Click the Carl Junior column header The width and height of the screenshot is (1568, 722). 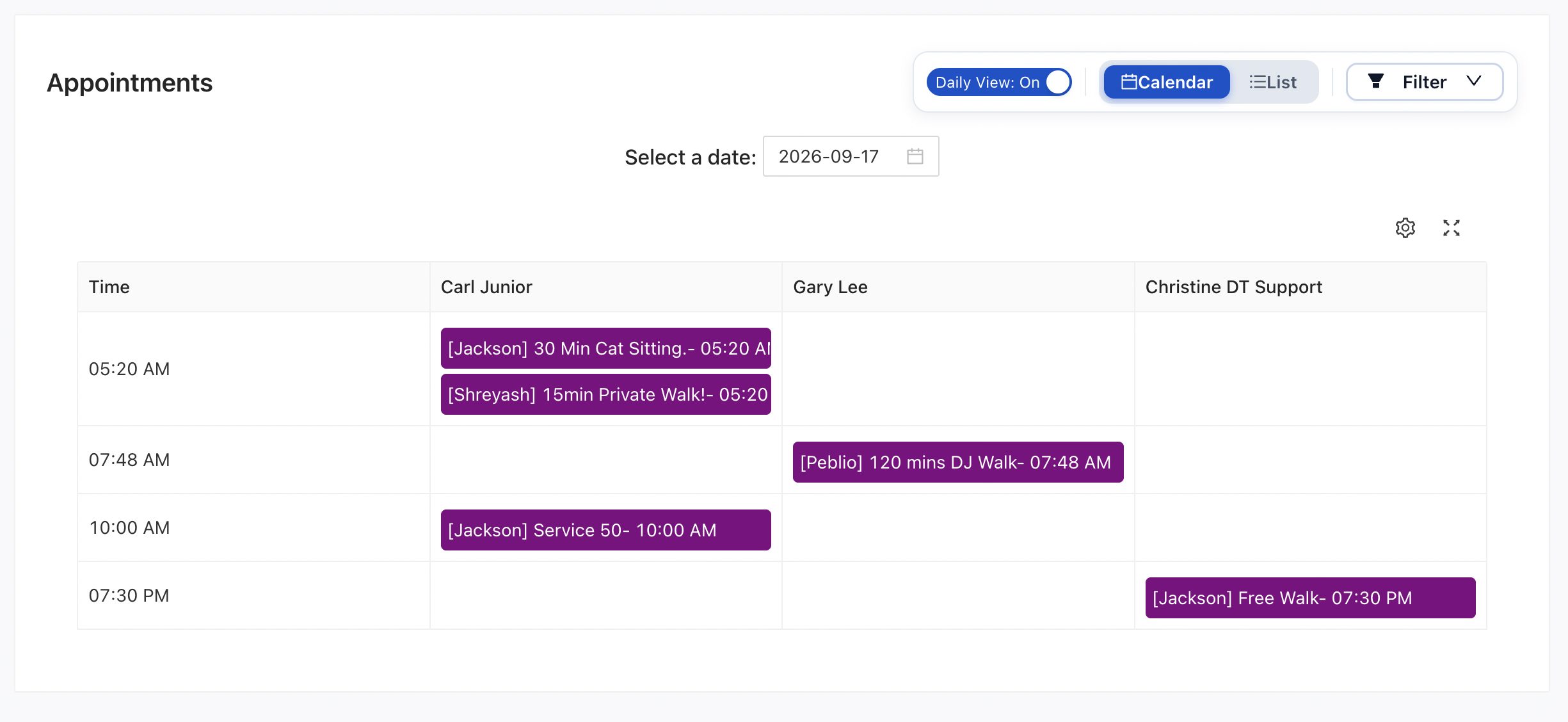(605, 287)
